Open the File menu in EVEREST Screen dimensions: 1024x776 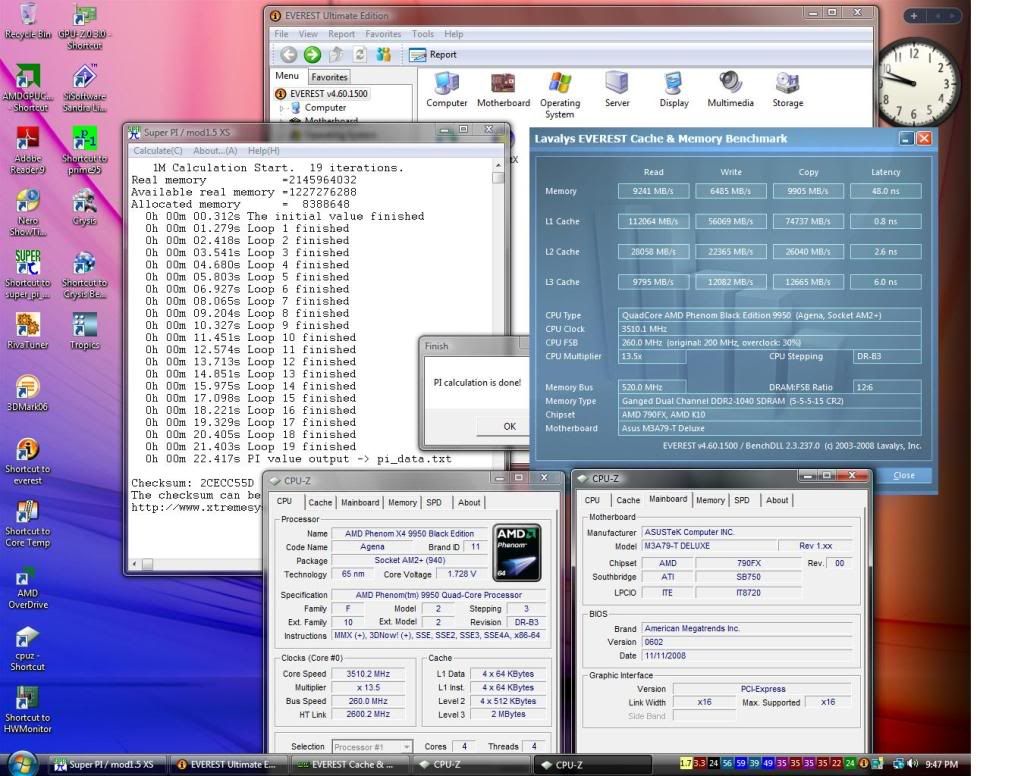click(x=281, y=34)
